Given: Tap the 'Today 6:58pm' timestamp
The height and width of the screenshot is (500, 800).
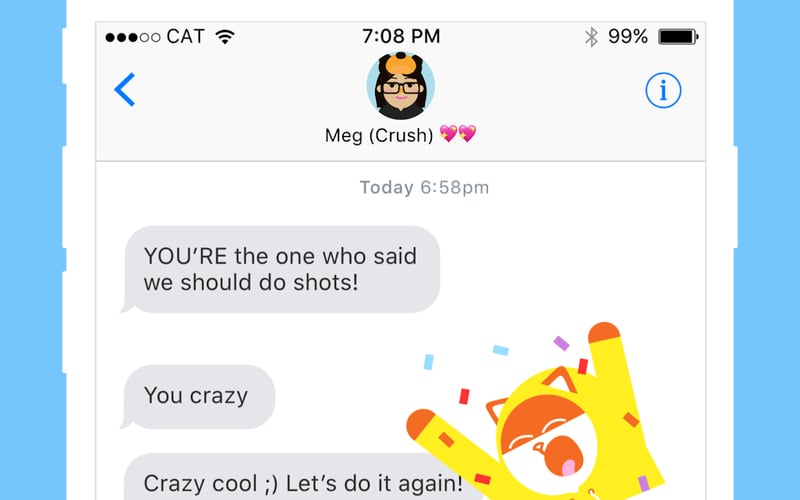Looking at the screenshot, I should point(424,187).
